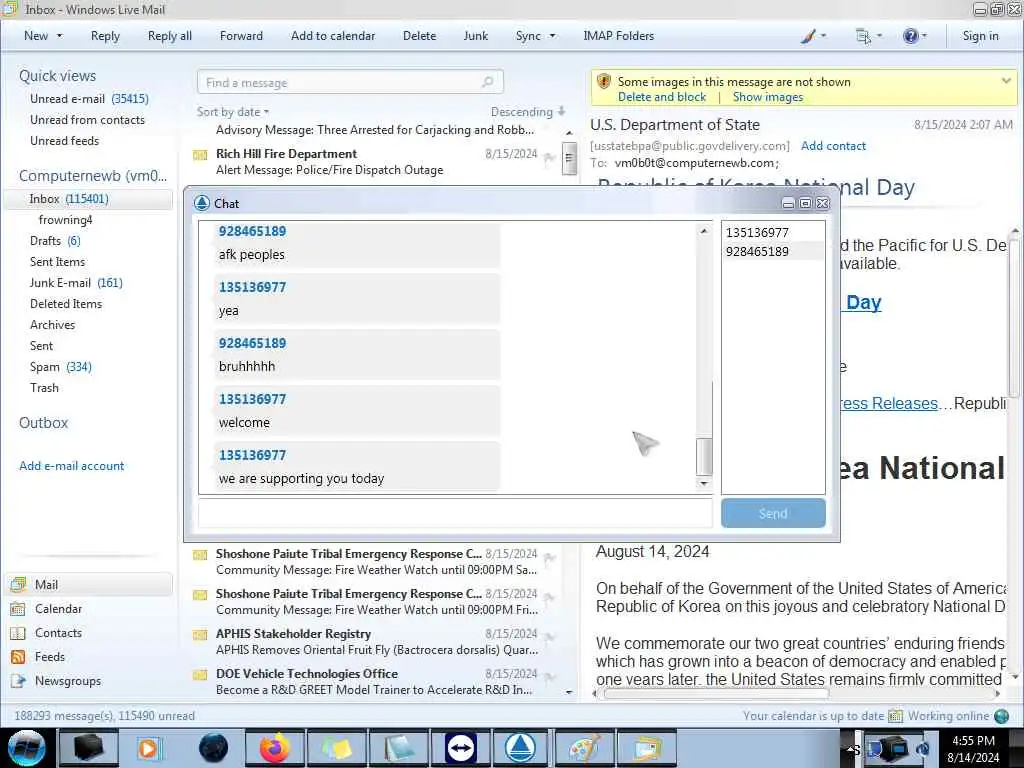Open the Sort by date dropdown

[233, 112]
